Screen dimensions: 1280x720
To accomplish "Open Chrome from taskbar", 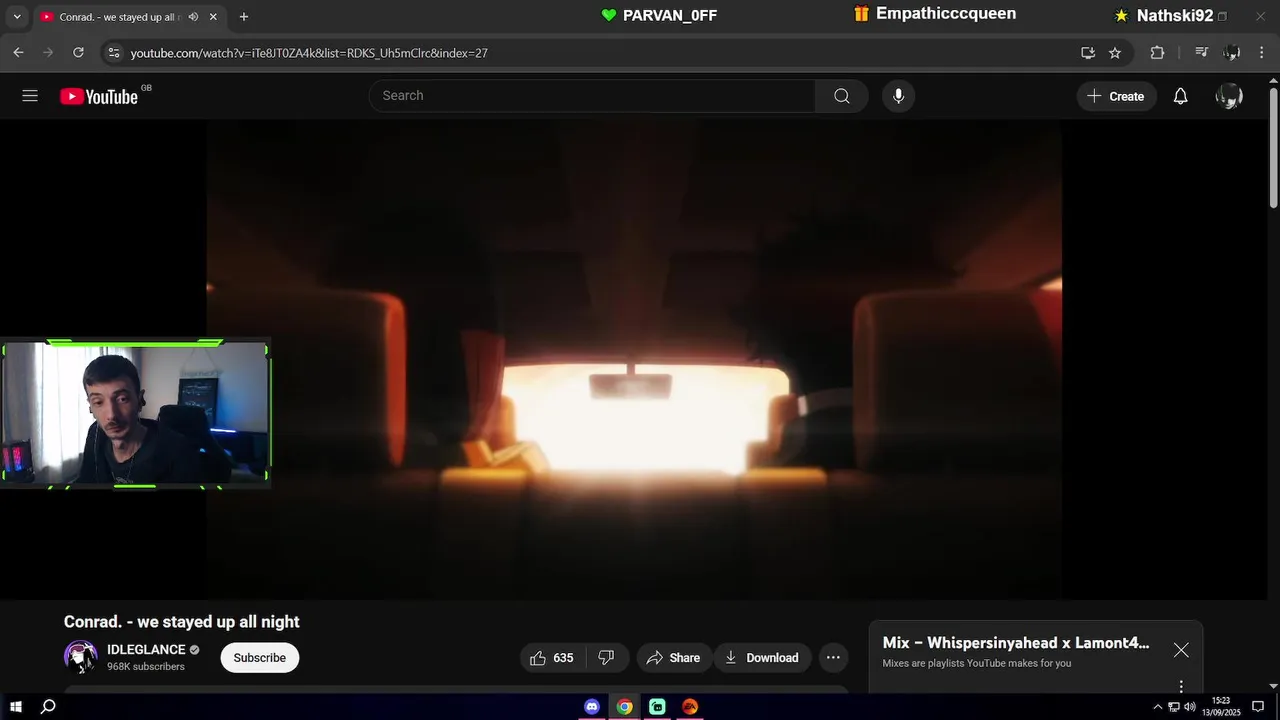I will [624, 707].
